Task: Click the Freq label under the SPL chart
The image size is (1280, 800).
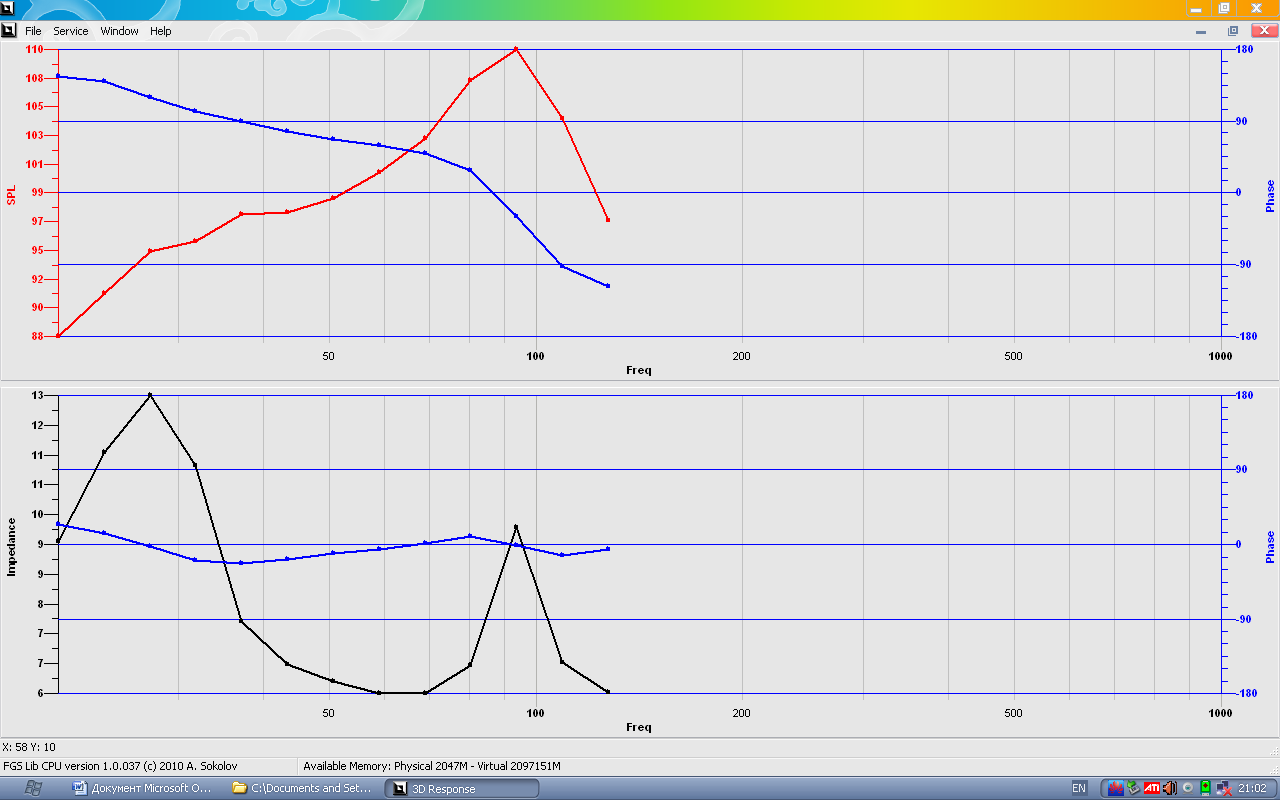Action: 638,370
